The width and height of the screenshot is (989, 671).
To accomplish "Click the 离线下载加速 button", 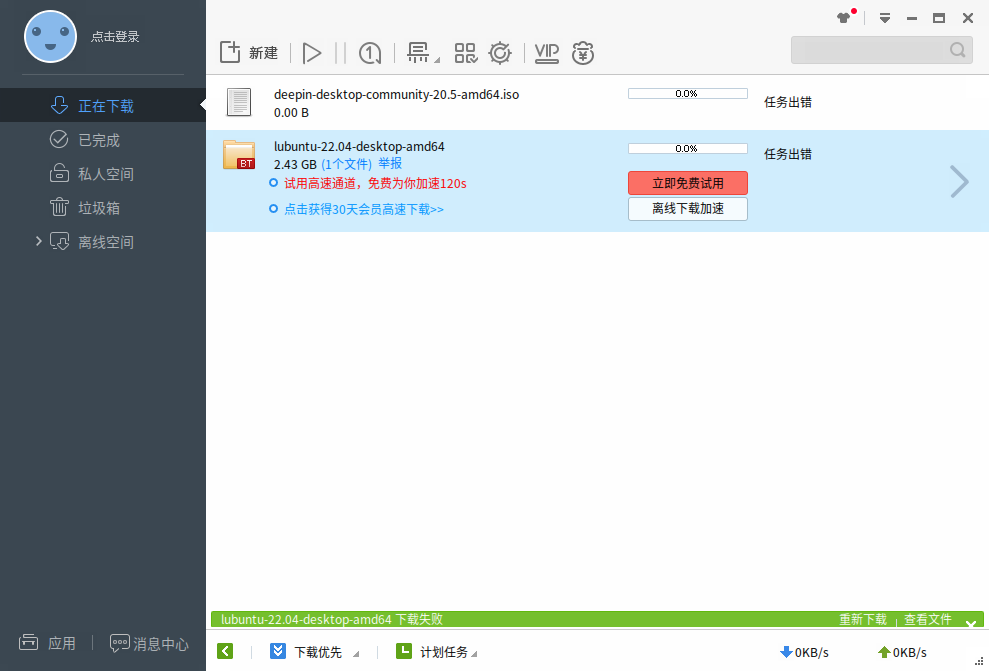I will pyautogui.click(x=687, y=209).
